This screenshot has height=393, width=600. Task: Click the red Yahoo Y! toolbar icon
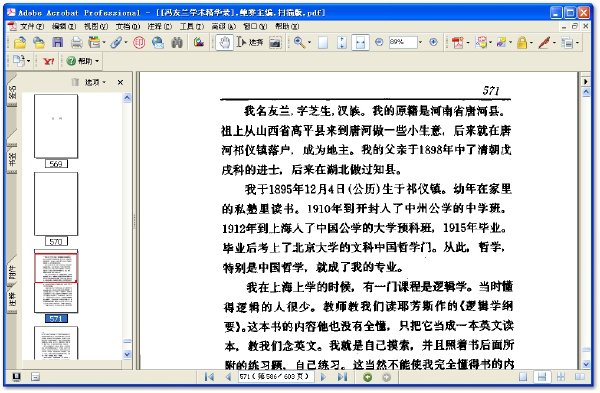pos(48,61)
